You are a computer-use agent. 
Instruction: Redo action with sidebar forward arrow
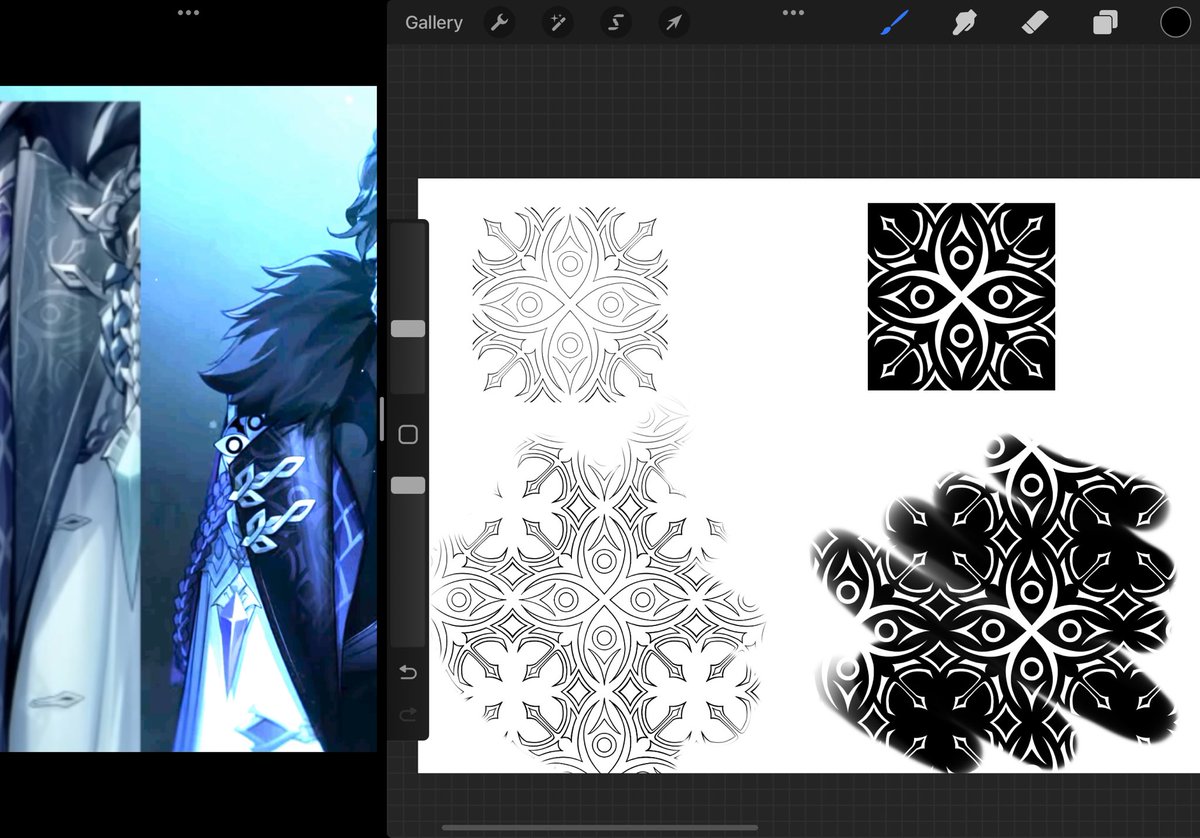pyautogui.click(x=408, y=714)
